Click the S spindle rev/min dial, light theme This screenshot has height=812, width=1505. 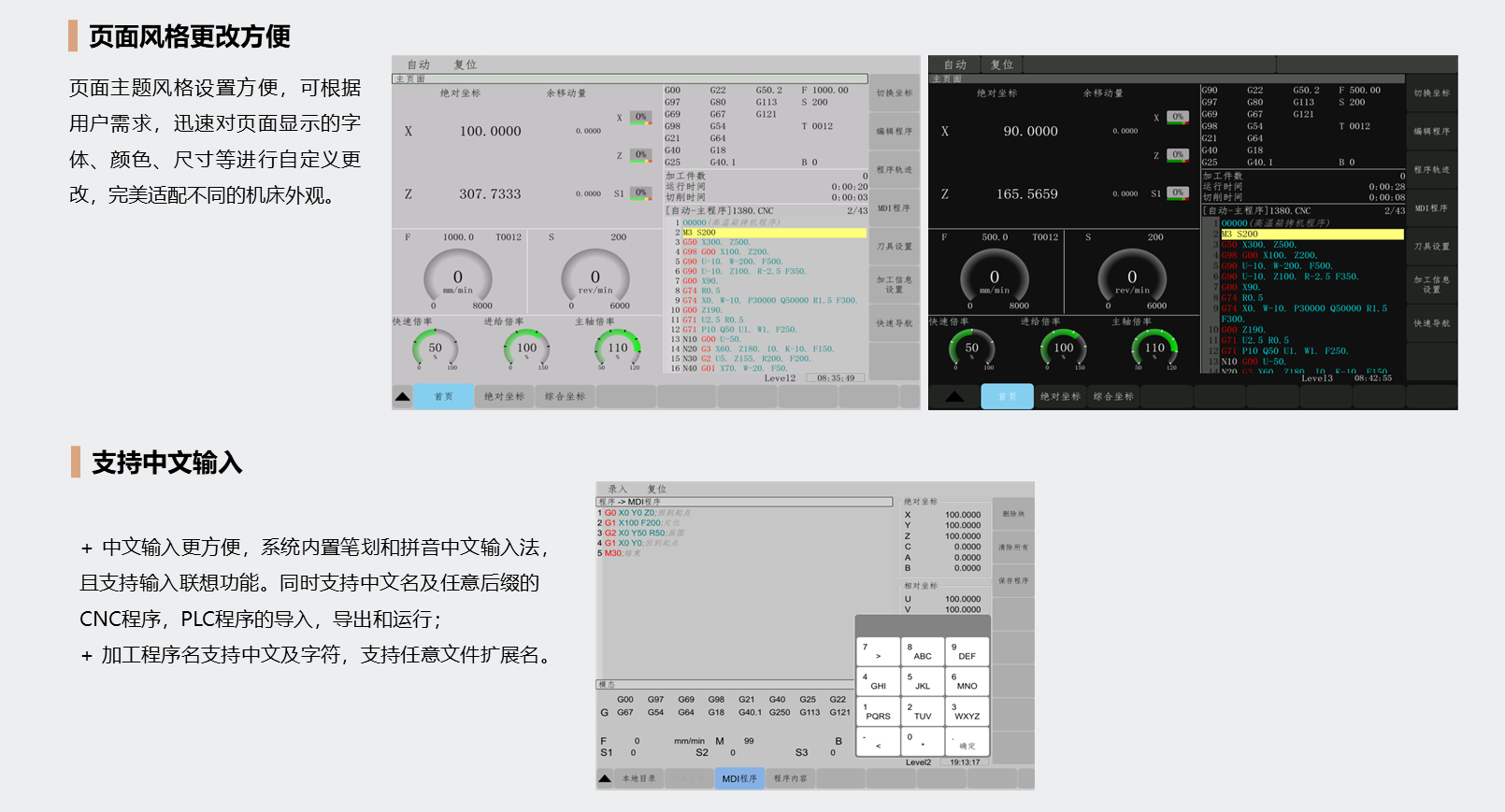point(595,278)
